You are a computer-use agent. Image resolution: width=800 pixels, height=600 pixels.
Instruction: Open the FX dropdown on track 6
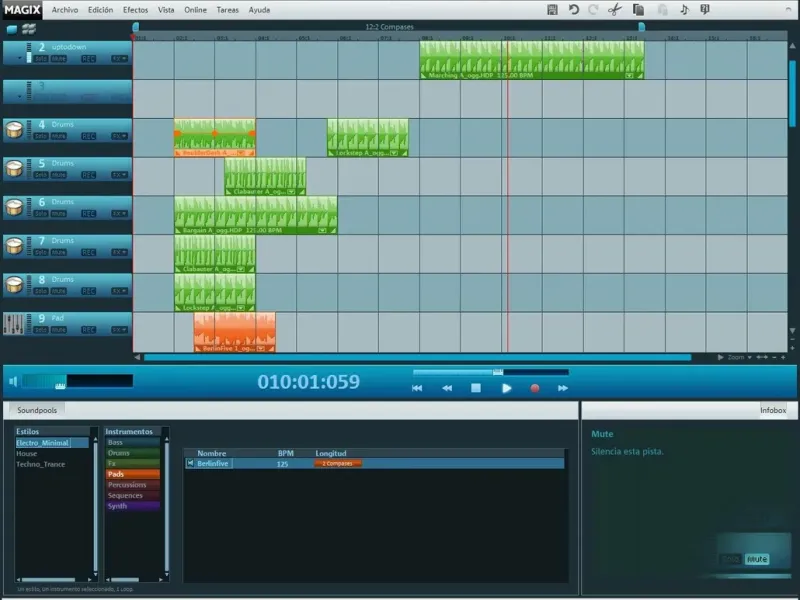[119, 214]
